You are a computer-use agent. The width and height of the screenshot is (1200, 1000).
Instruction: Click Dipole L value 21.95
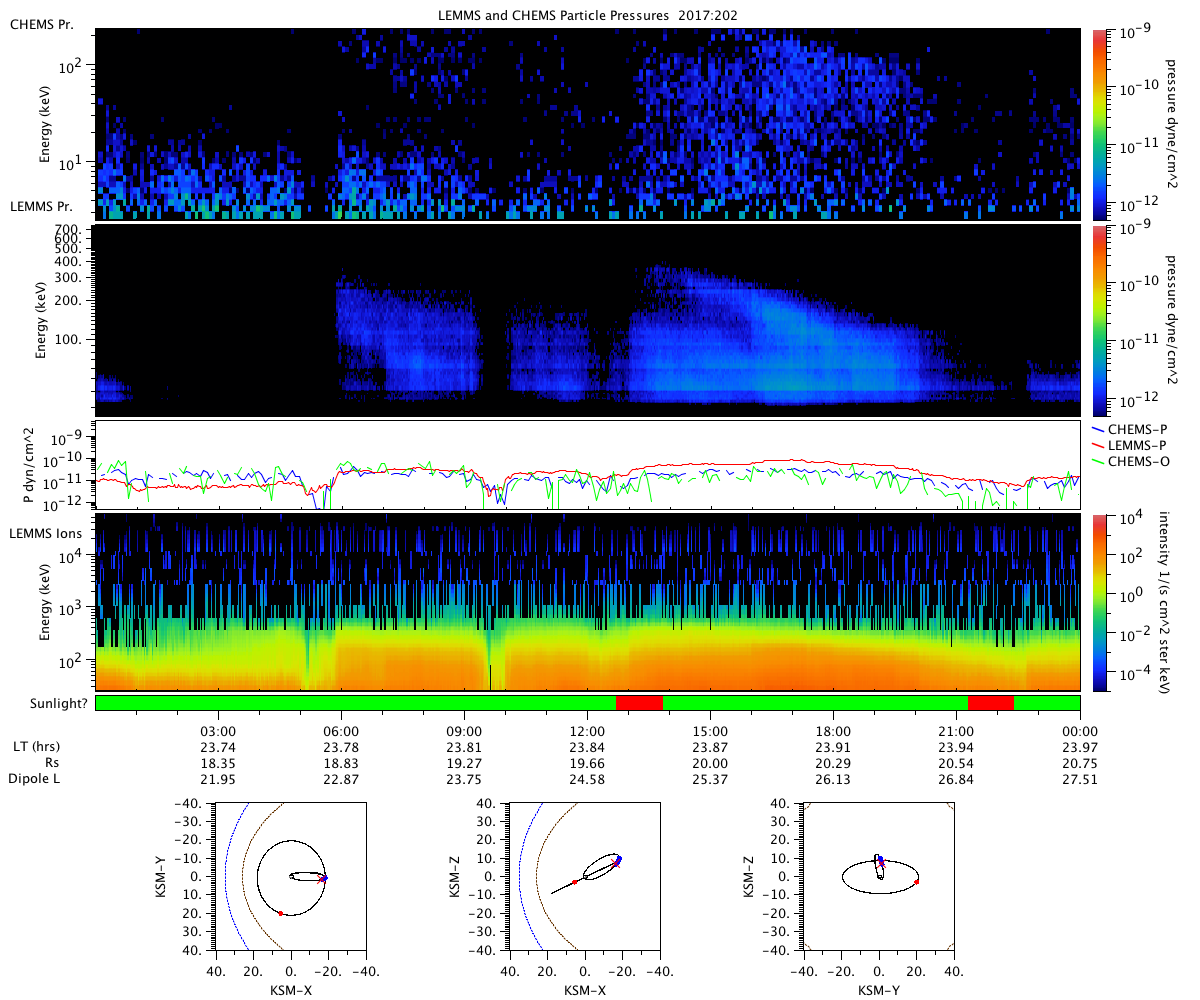[218, 779]
